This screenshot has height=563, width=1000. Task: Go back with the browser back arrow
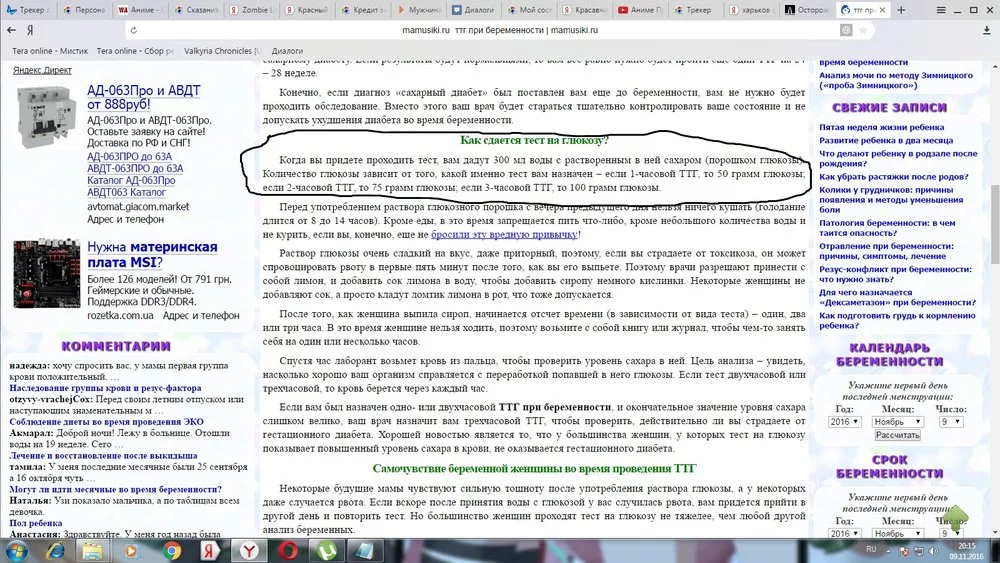coord(11,30)
